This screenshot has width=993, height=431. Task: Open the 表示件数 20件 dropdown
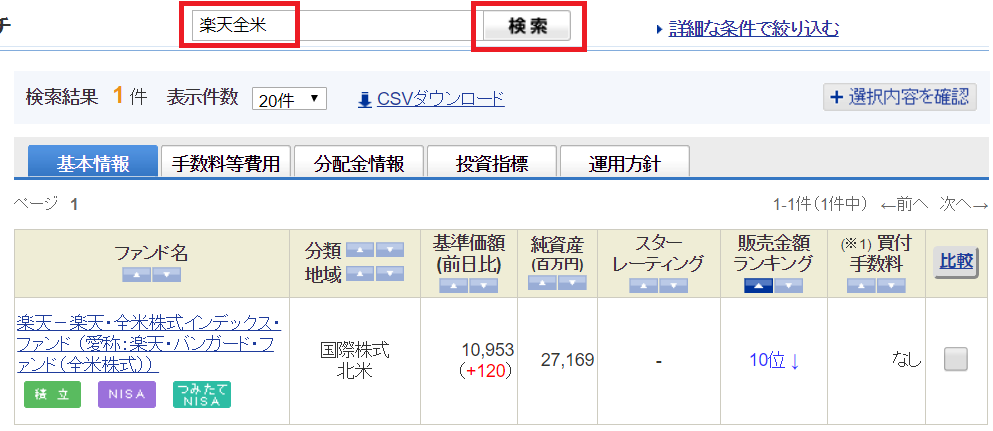click(289, 99)
